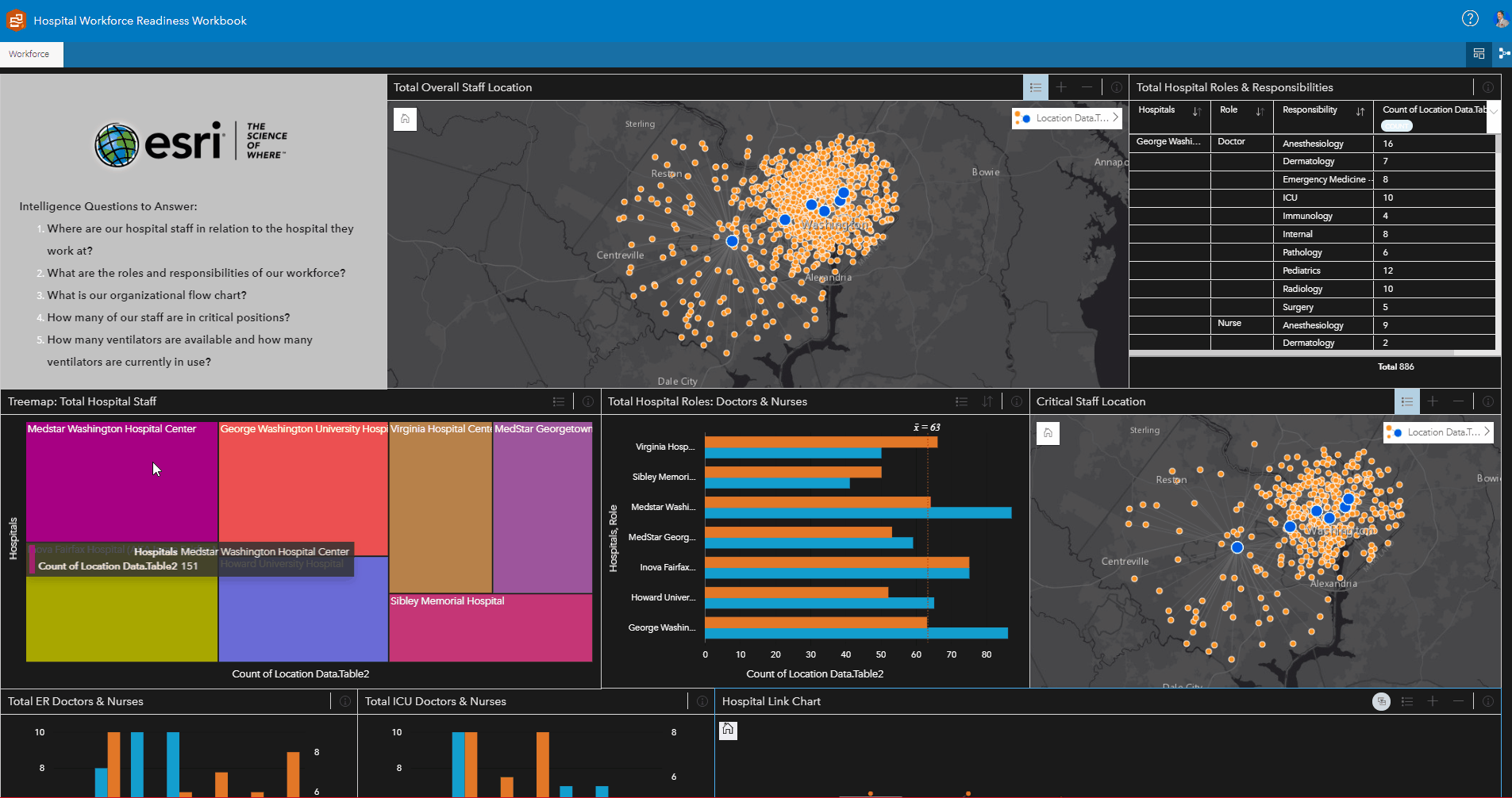Select the Workforce page tab
Image resolution: width=1512 pixels, height=798 pixels.
[x=31, y=54]
